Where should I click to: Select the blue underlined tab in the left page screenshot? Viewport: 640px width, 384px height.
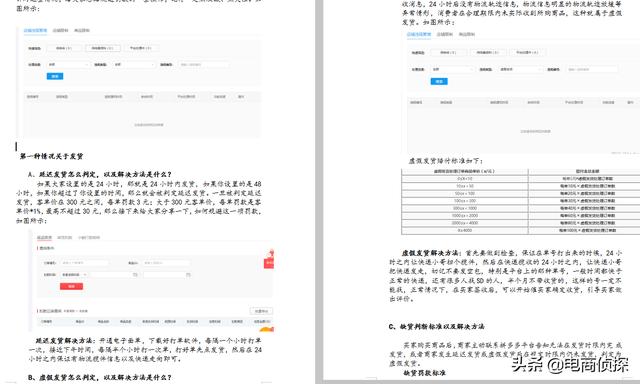(35, 31)
